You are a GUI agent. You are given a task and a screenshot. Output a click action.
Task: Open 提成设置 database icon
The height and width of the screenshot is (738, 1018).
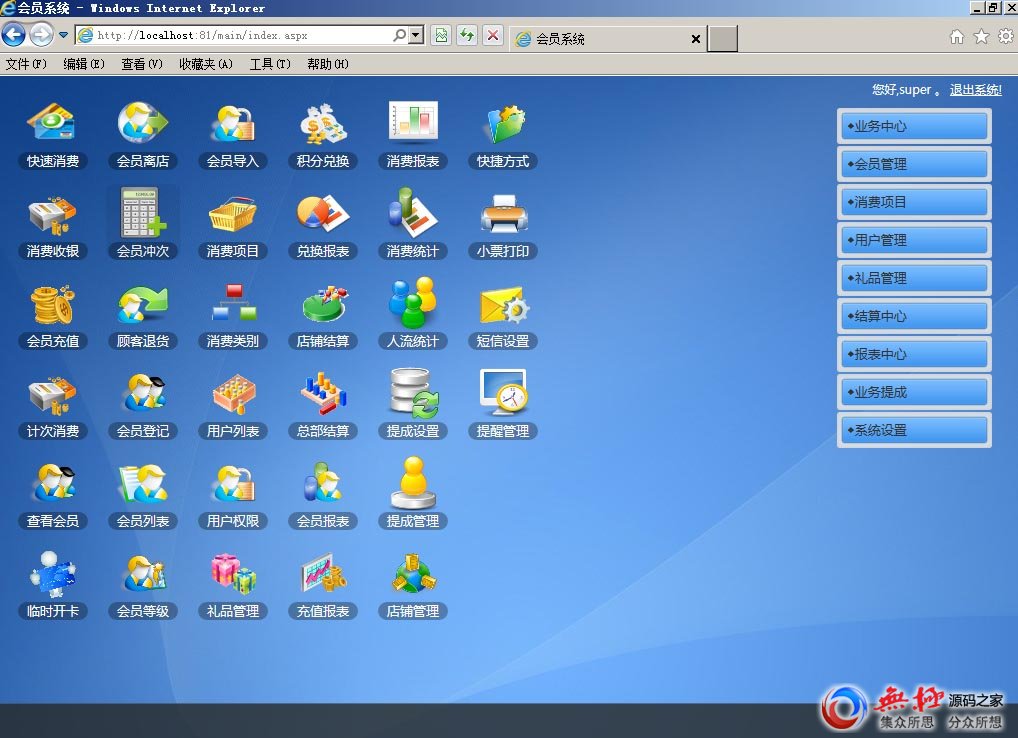click(413, 405)
